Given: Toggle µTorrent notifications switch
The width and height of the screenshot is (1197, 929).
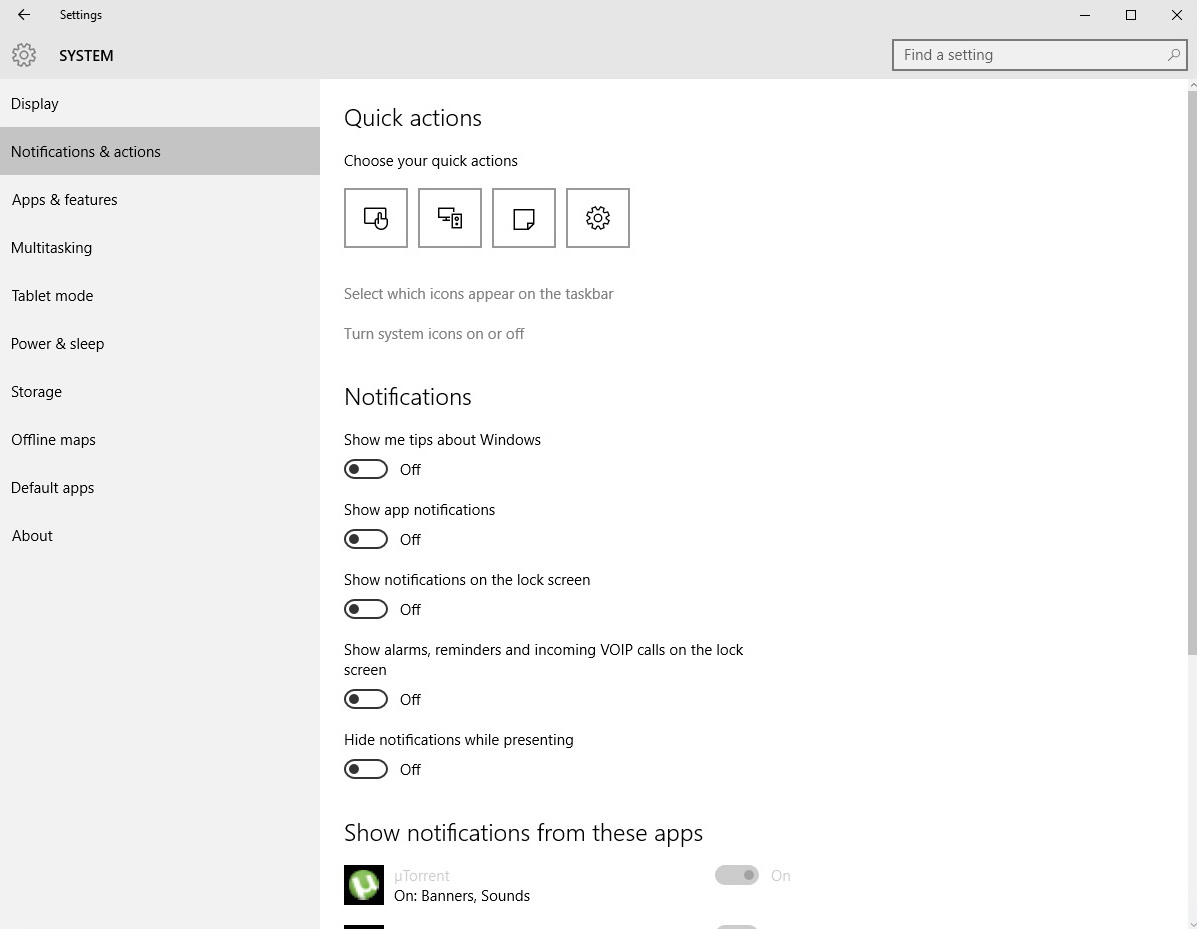Looking at the screenshot, I should 737,876.
